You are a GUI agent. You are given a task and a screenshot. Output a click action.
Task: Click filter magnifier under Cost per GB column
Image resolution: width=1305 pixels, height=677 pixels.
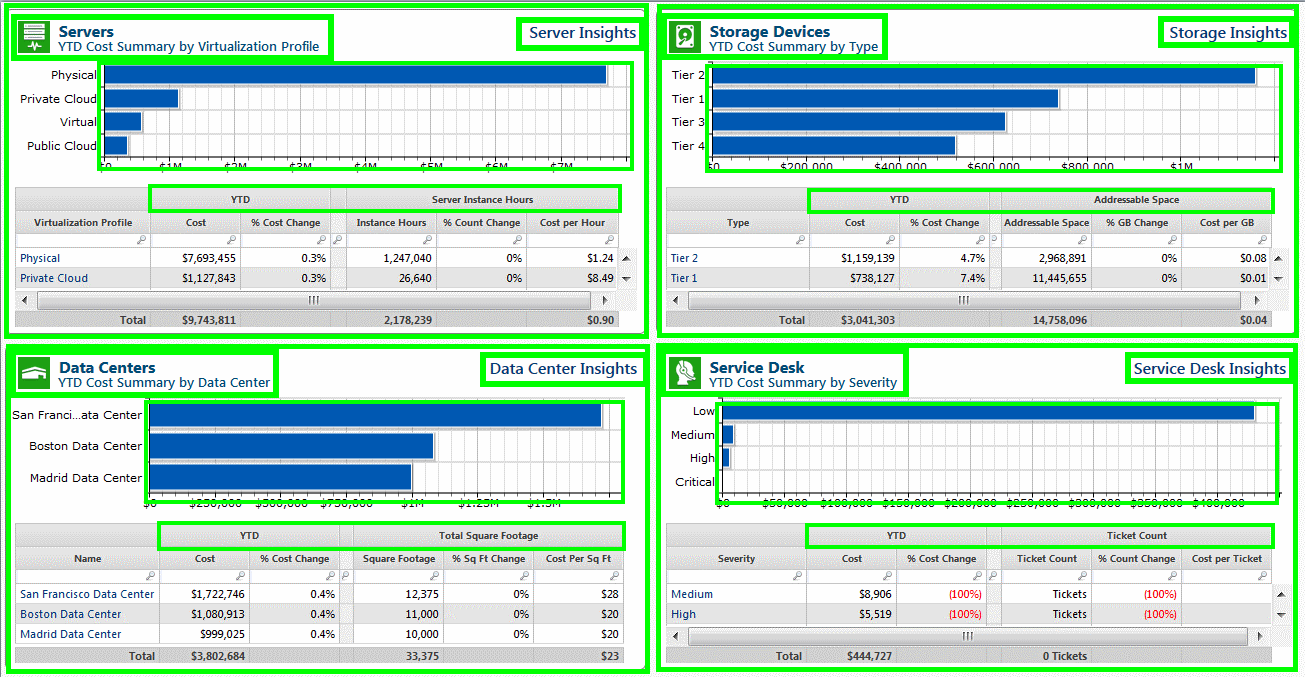tap(1263, 240)
